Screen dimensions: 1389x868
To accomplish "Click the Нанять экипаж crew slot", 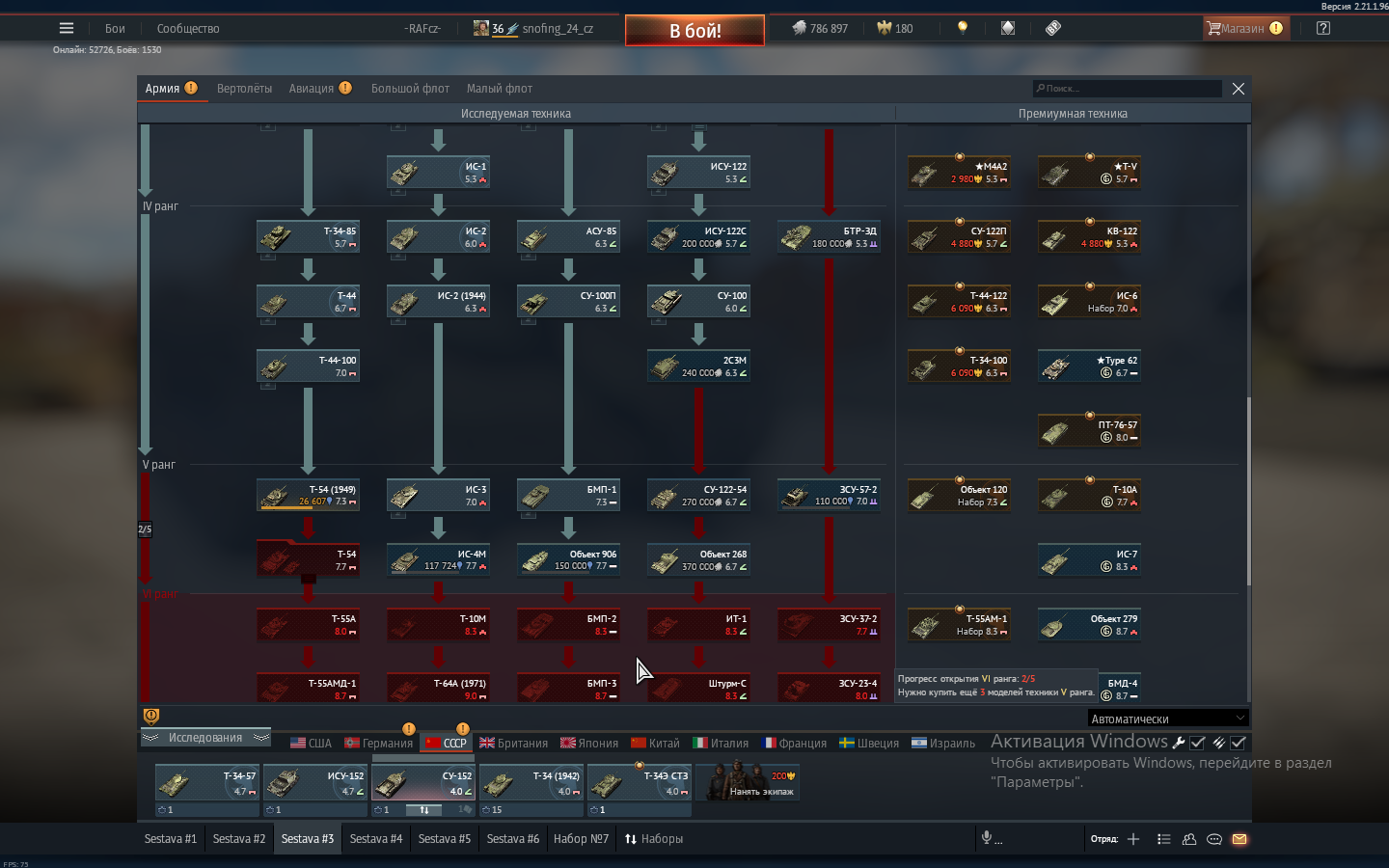I will coord(748,782).
